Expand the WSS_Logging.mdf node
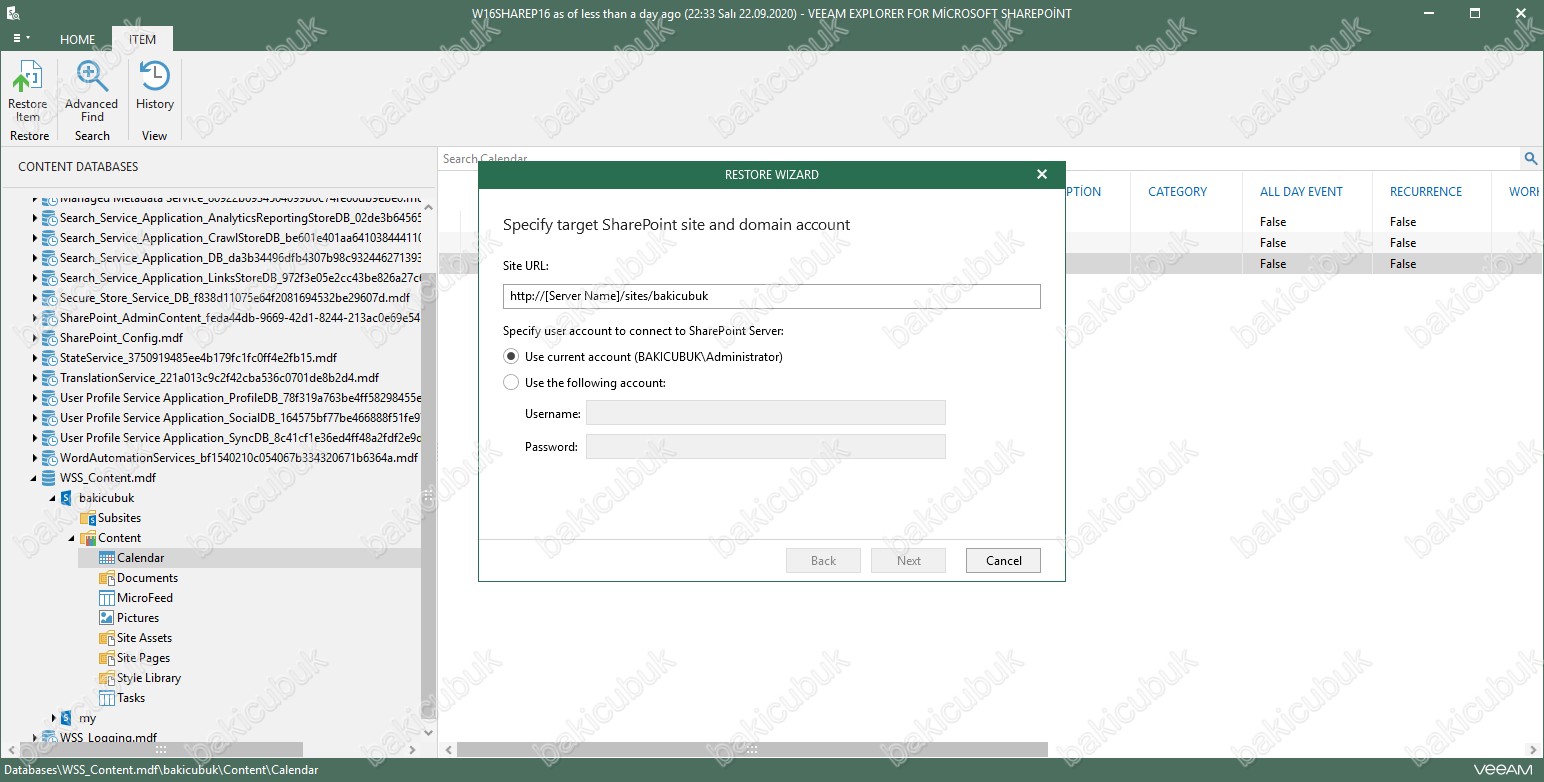 (34, 738)
